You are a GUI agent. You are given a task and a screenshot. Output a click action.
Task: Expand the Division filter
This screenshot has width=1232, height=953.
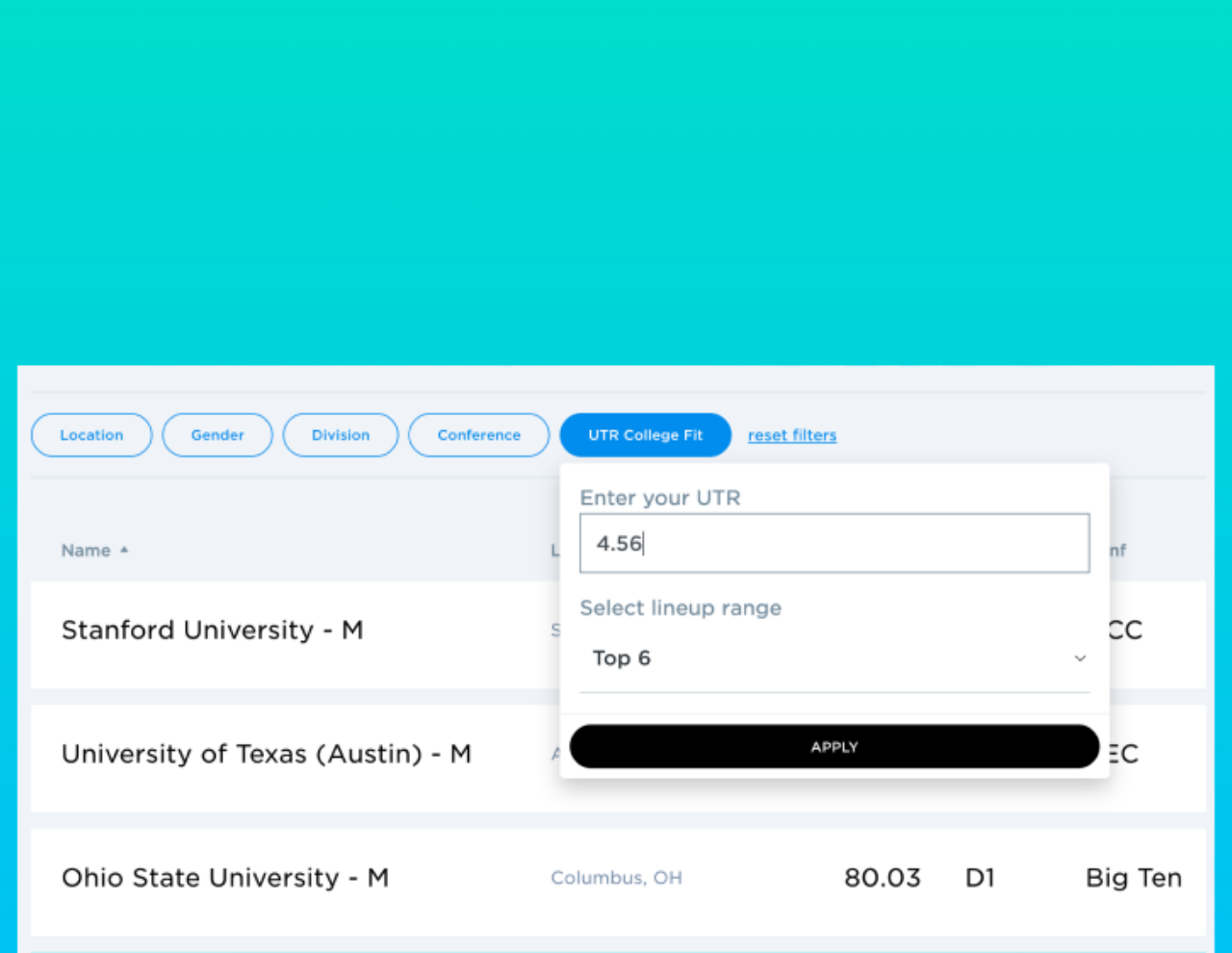tap(341, 435)
